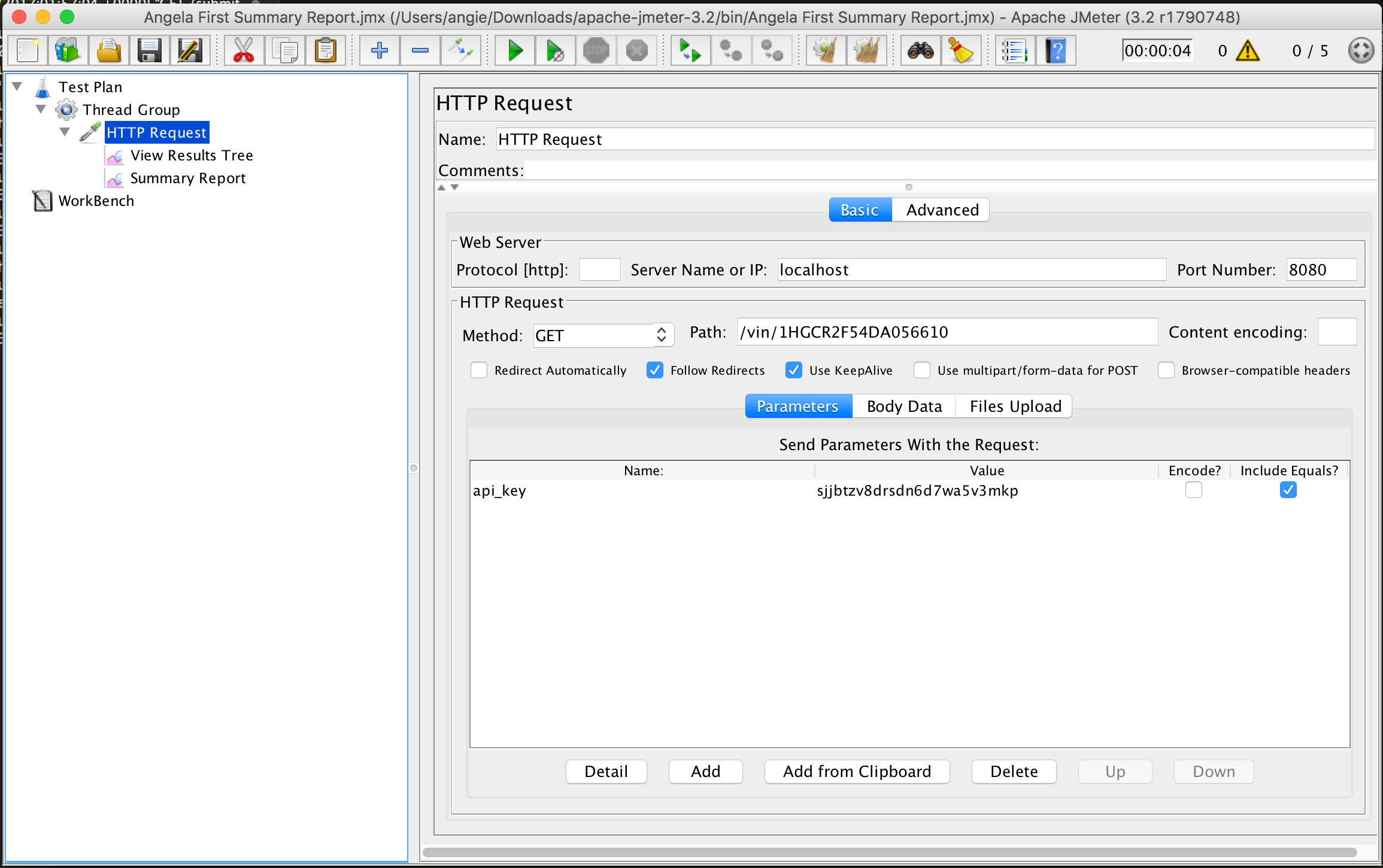Click the Start test icon (green arrow)
Viewport: 1383px width, 868px height.
tap(514, 50)
